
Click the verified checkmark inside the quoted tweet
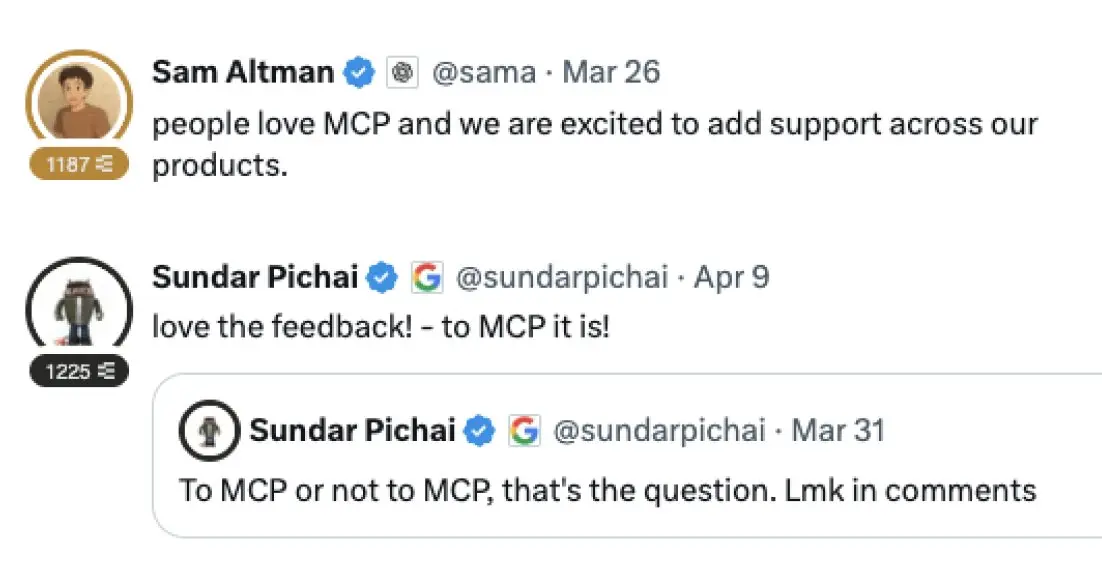[481, 431]
